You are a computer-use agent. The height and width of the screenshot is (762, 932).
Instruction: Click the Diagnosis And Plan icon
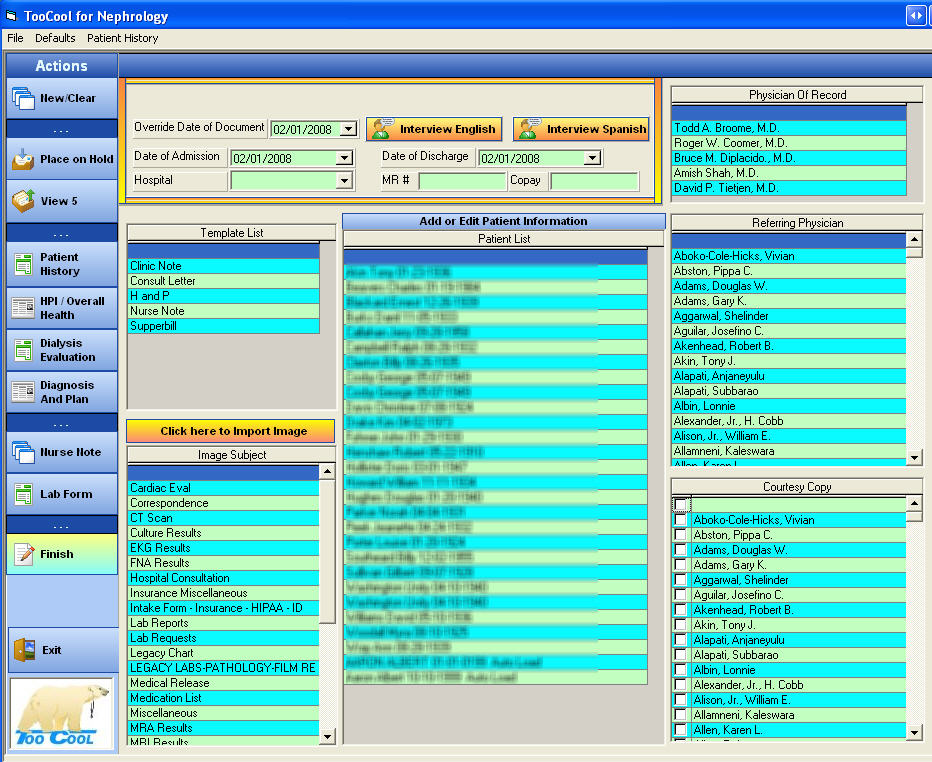point(23,392)
